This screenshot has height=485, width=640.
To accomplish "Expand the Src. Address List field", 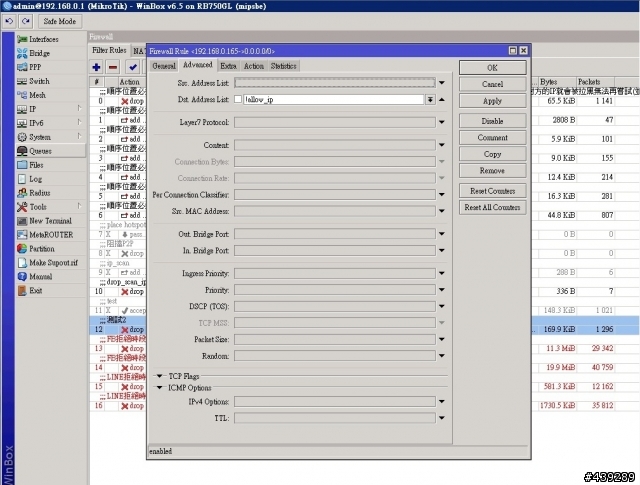I will [x=442, y=83].
